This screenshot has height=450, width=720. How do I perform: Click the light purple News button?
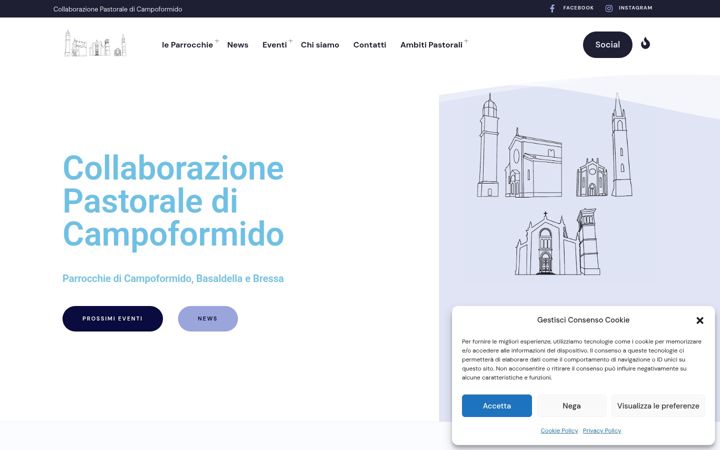click(208, 319)
